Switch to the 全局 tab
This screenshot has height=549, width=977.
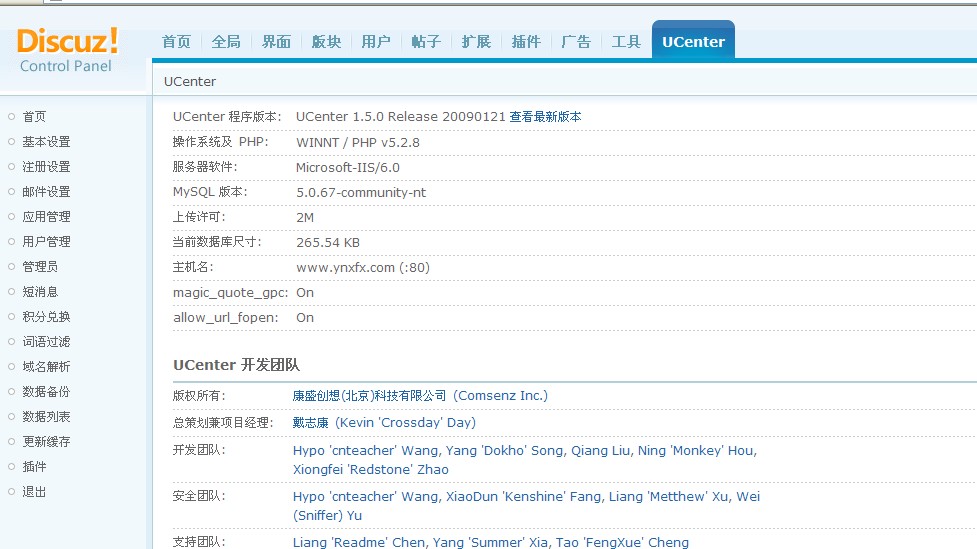pyautogui.click(x=226, y=42)
